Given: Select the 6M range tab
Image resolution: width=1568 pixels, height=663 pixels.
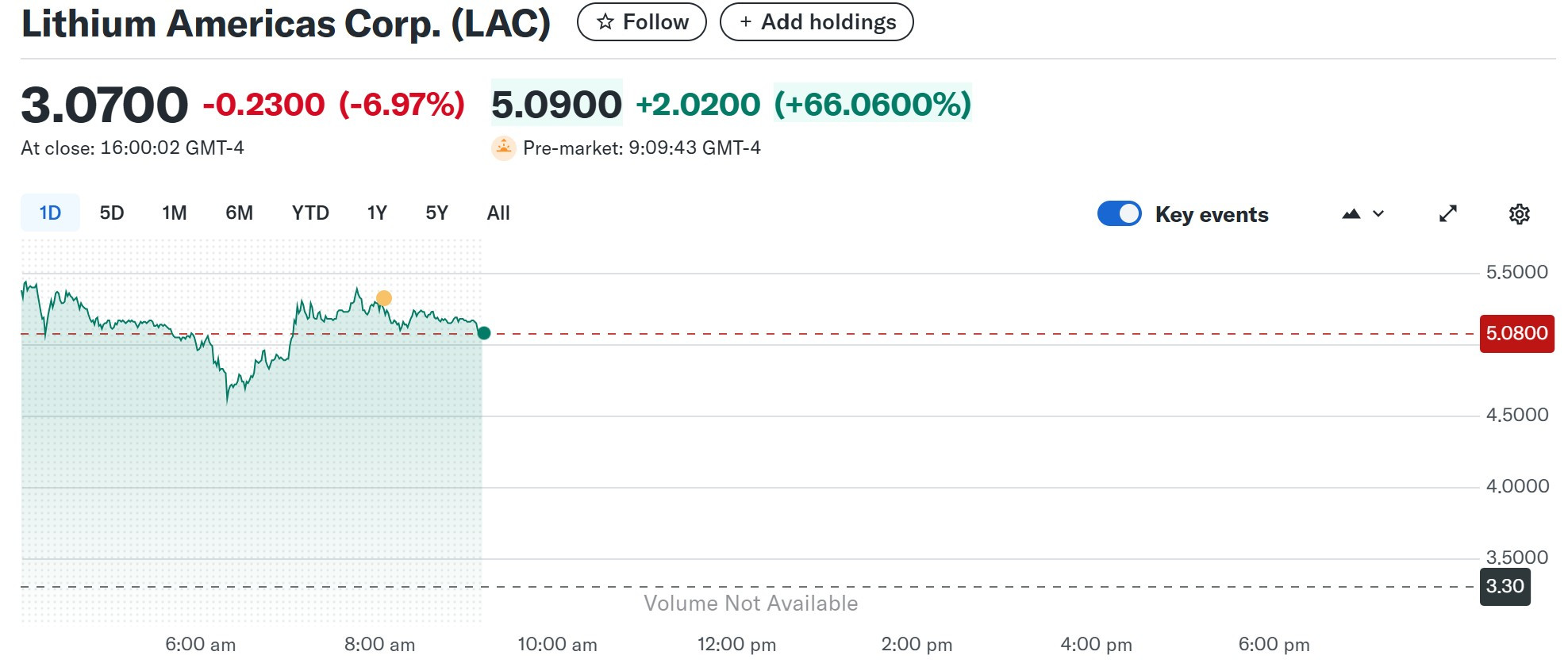Looking at the screenshot, I should pos(239,213).
